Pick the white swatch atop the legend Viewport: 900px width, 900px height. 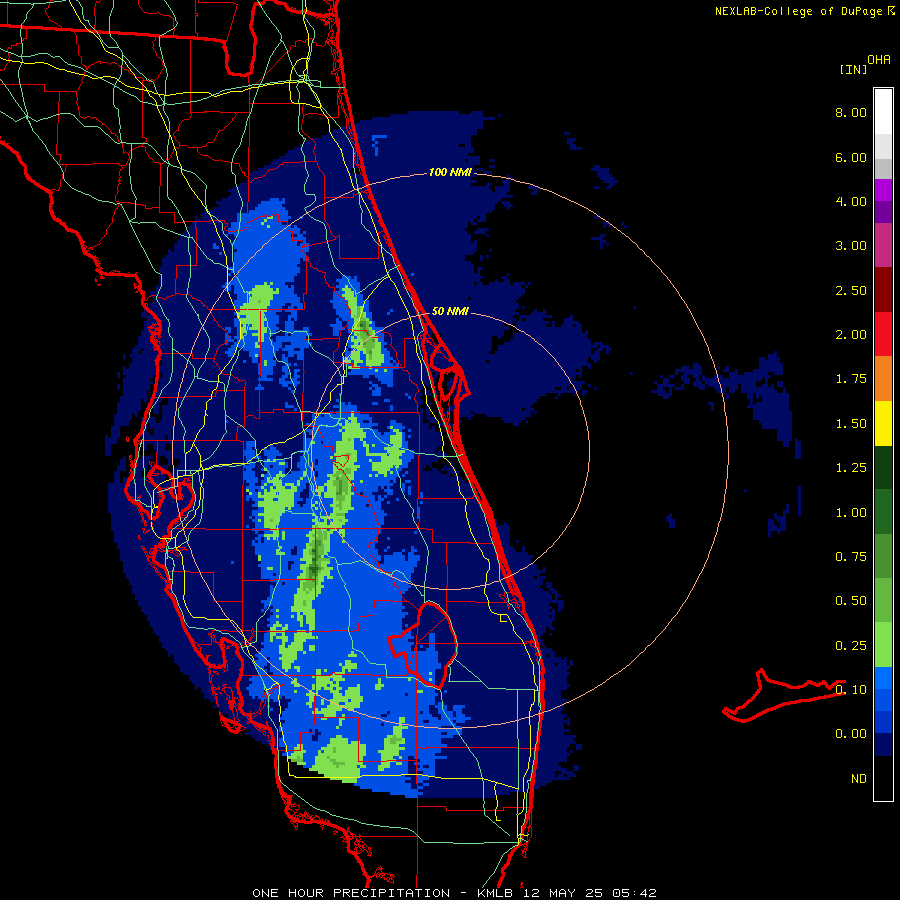(883, 112)
